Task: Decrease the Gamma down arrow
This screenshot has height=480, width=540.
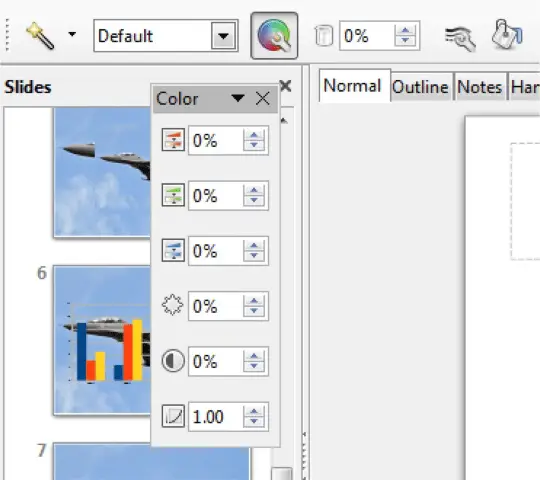Action: 254,422
